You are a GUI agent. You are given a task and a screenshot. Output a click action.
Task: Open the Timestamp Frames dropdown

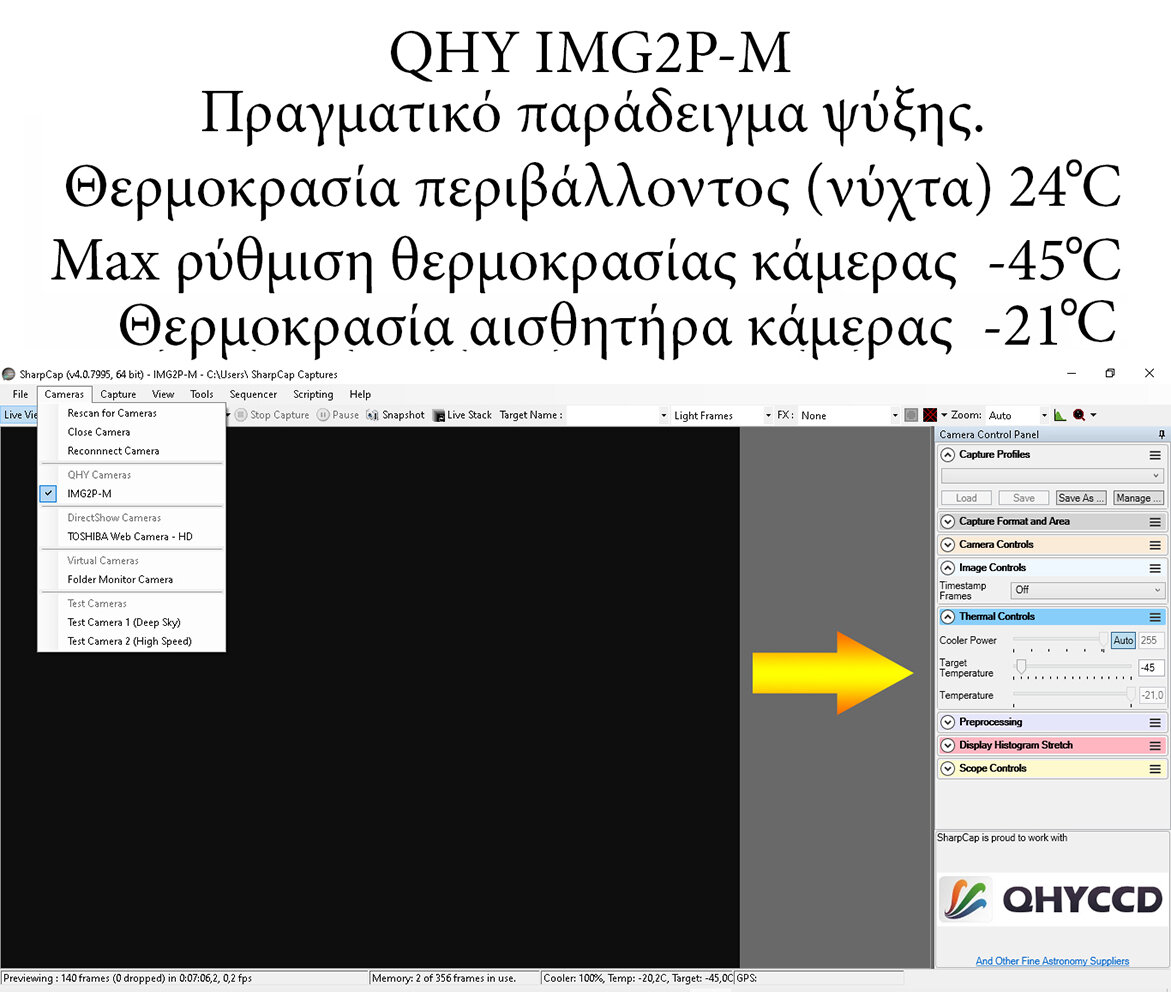[x=1087, y=590]
